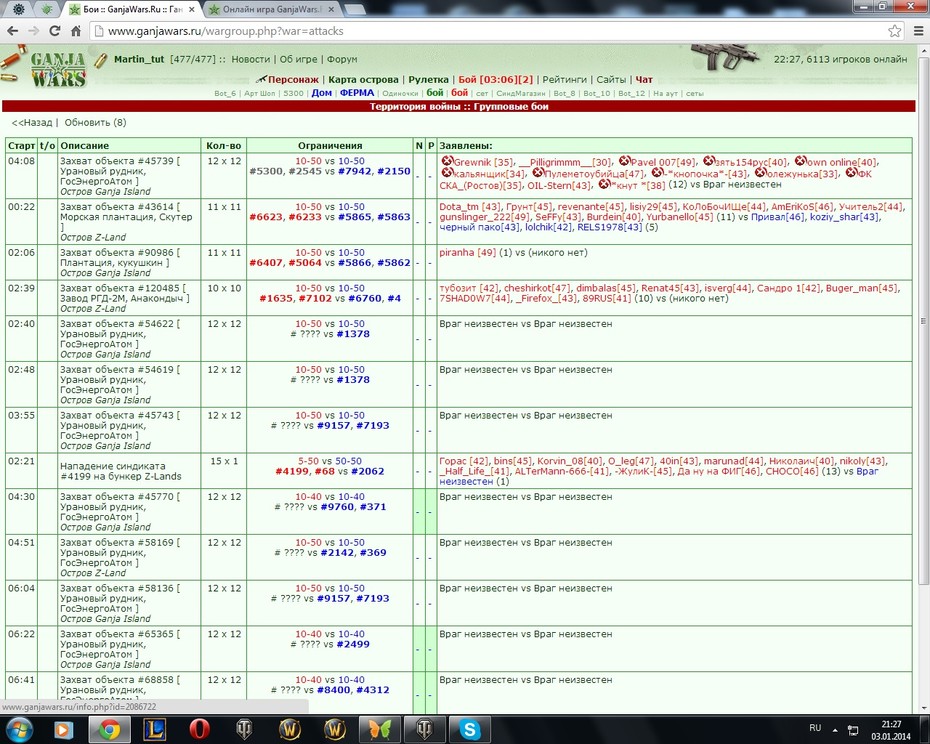Viewport: 930px width, 744px height.
Task: Open syndicate #7942 link
Action: tap(355, 171)
